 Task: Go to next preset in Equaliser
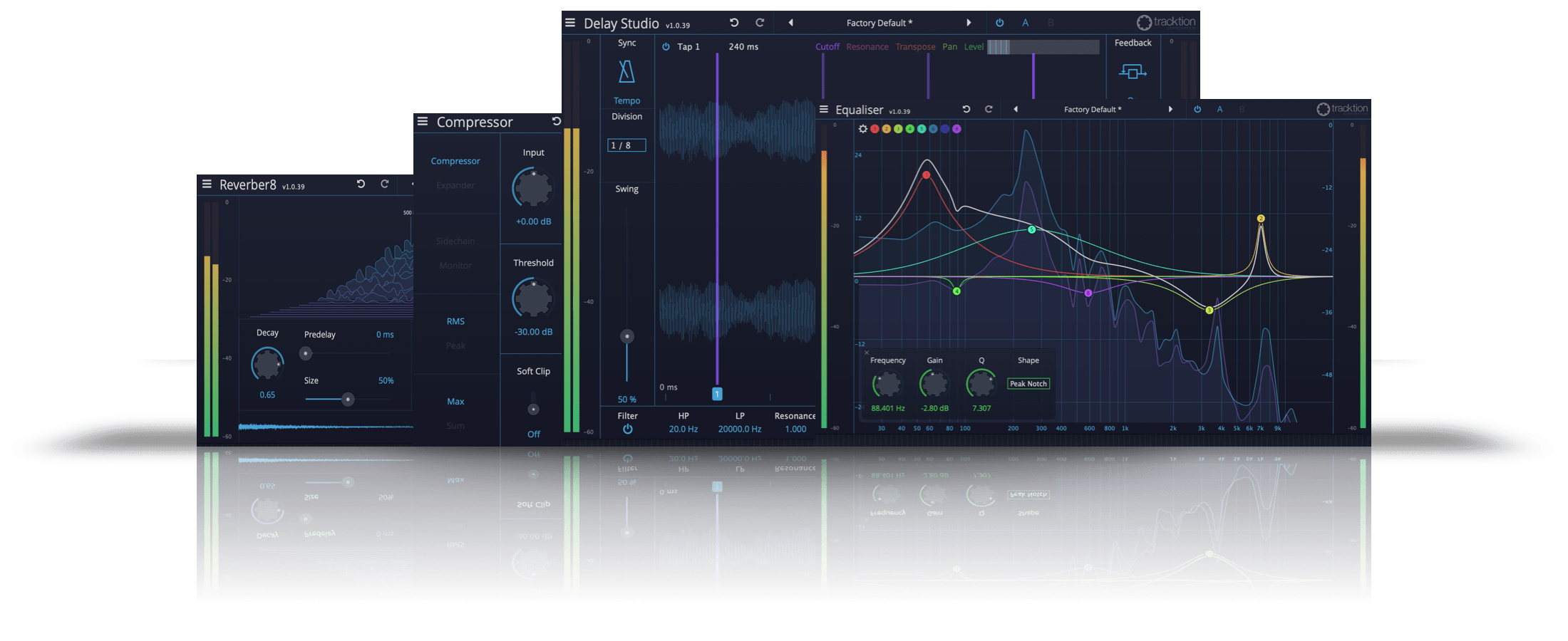pos(1170,109)
